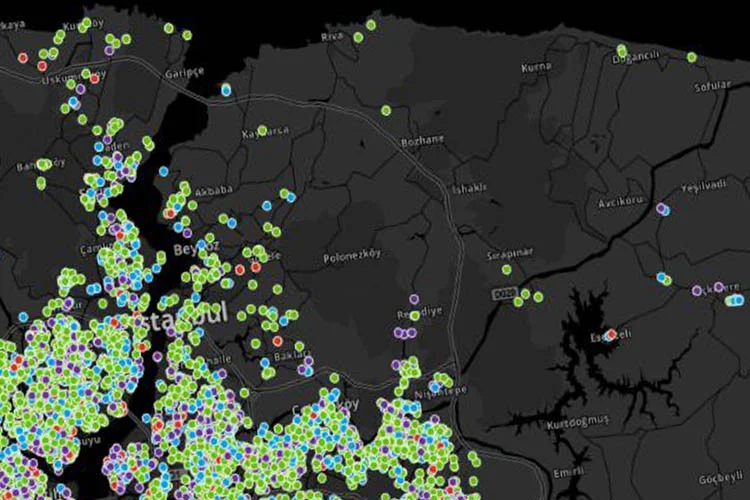The image size is (750, 500).
Task: Click the green marker west of Sofular
Action: 691,57
